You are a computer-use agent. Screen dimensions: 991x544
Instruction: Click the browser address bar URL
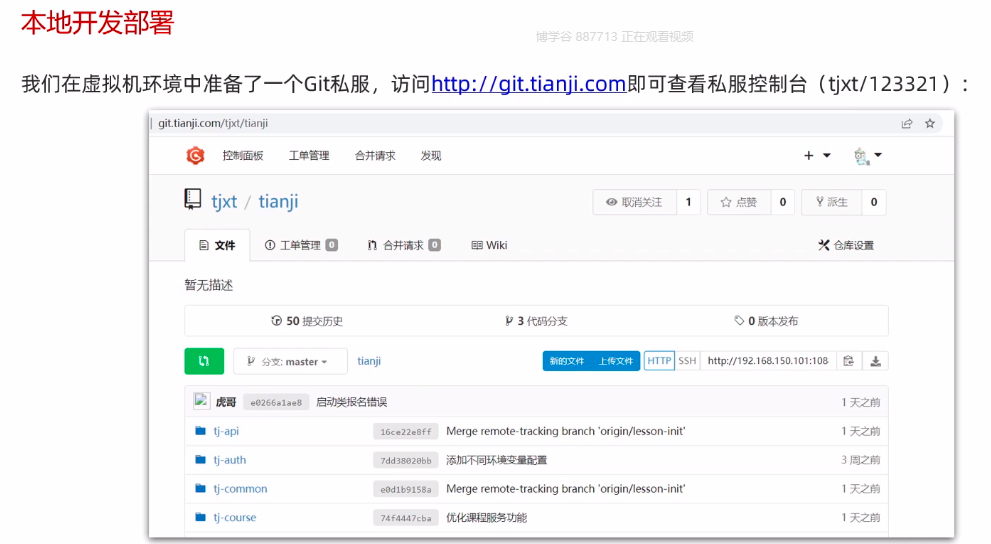[x=213, y=123]
